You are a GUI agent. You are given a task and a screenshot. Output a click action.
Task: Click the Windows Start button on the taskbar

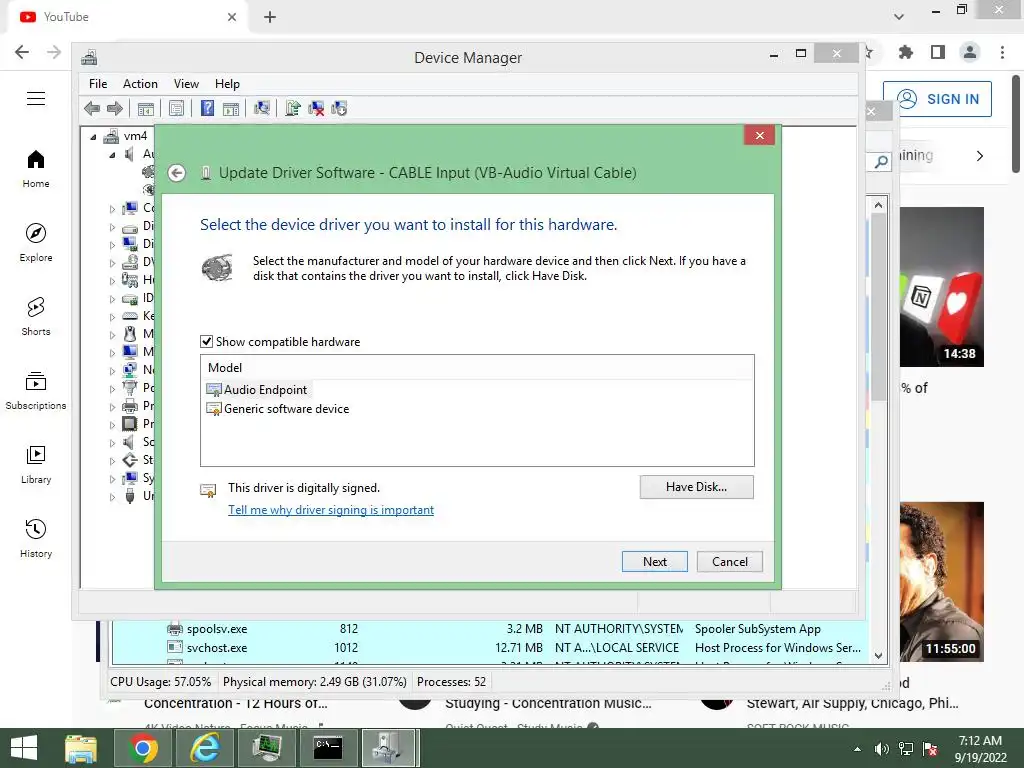[x=24, y=748]
